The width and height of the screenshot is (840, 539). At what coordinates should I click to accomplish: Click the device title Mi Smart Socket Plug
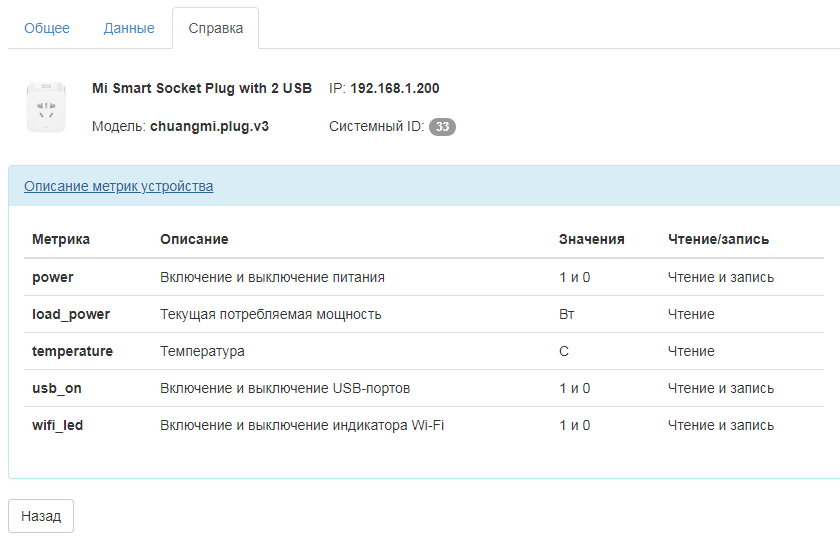coord(202,88)
